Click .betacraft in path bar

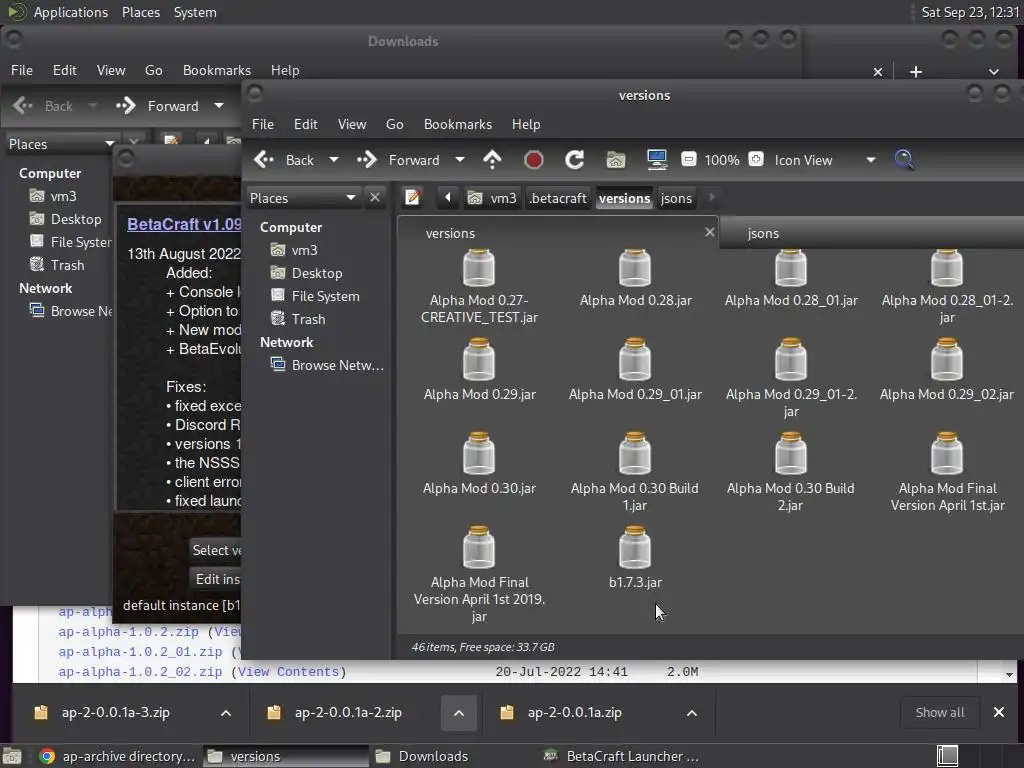(x=558, y=198)
